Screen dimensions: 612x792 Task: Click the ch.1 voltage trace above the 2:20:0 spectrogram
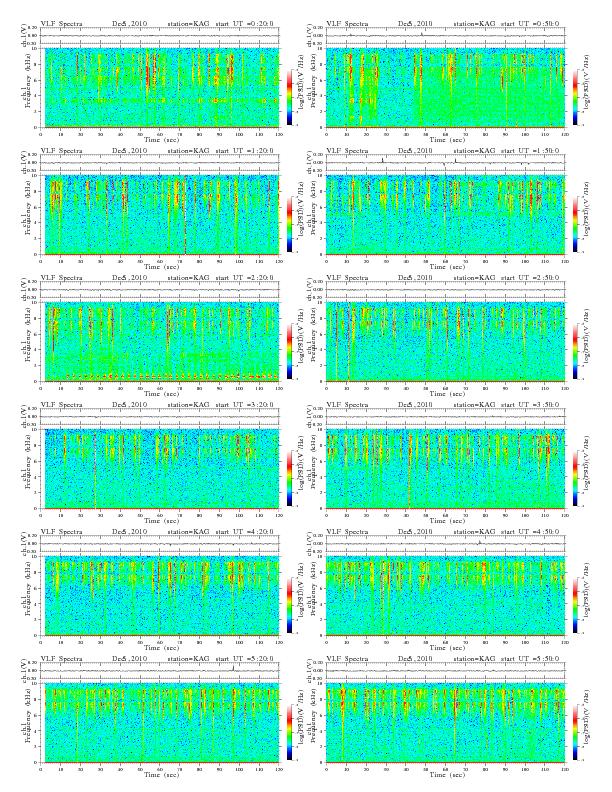tap(162, 289)
